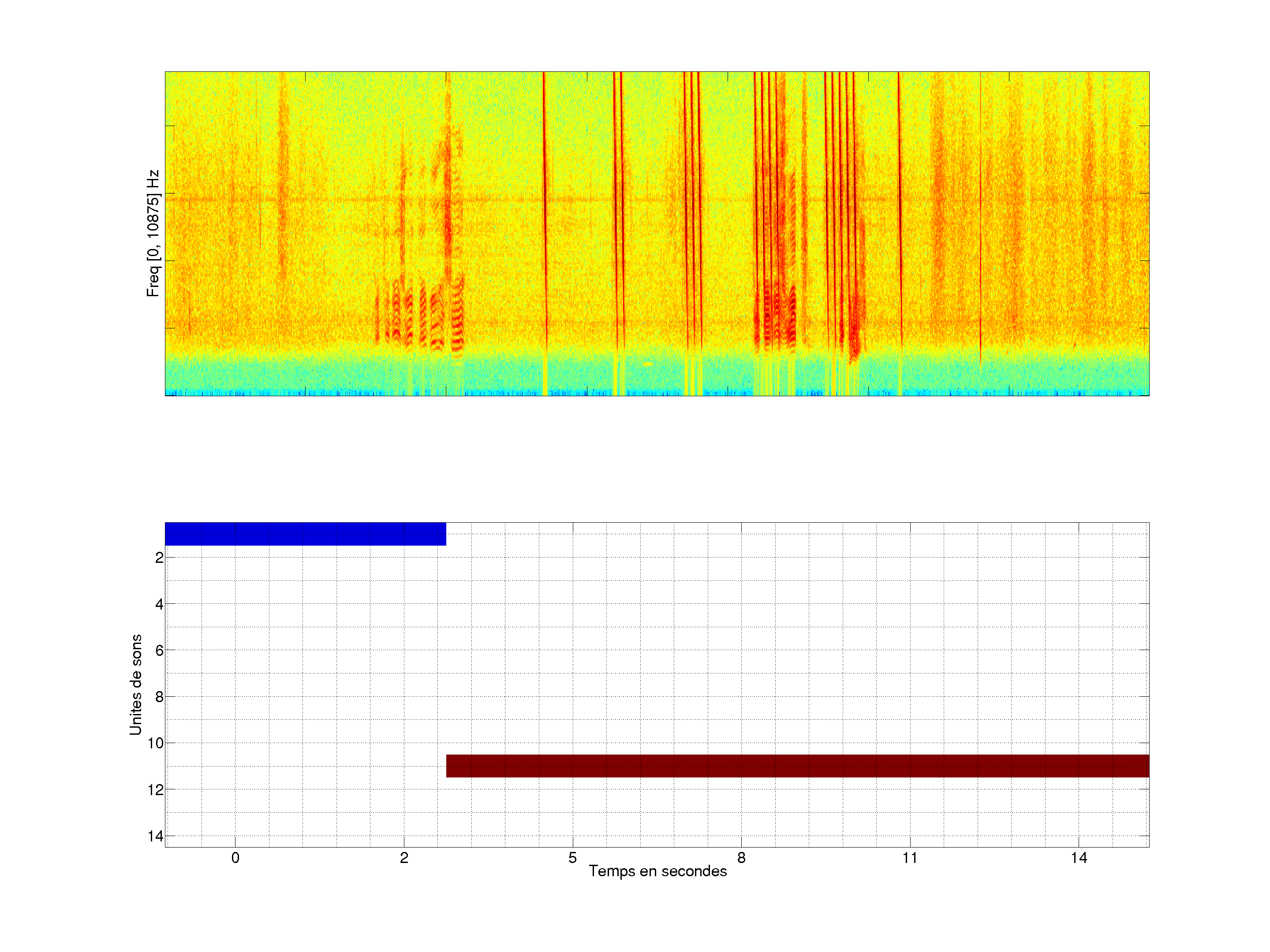Screen dimensions: 1270x952
Task: Click x-axis tick label 8
Action: coord(741,858)
